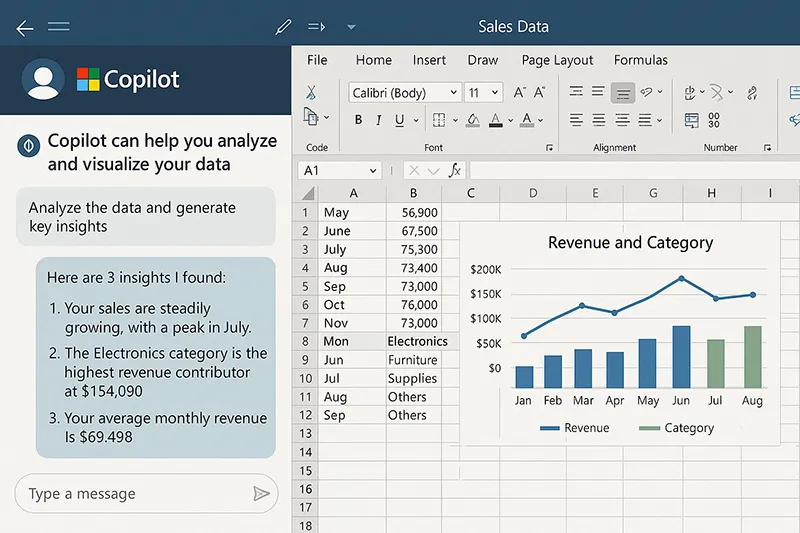Screen dimensions: 800x533
Task: Click the Copy icon
Action: (311, 117)
